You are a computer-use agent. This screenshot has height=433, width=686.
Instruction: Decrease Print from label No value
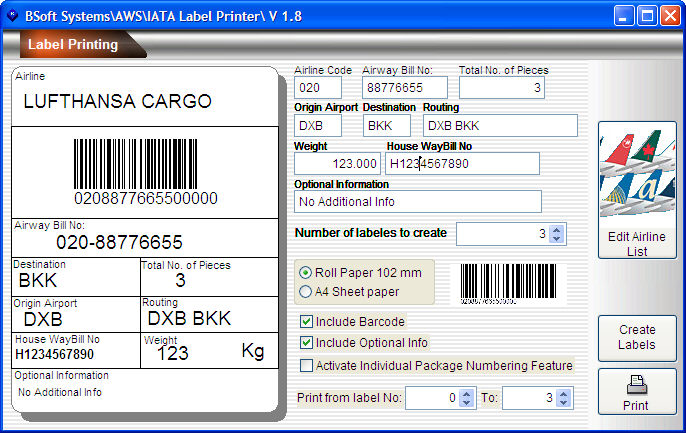pos(466,402)
